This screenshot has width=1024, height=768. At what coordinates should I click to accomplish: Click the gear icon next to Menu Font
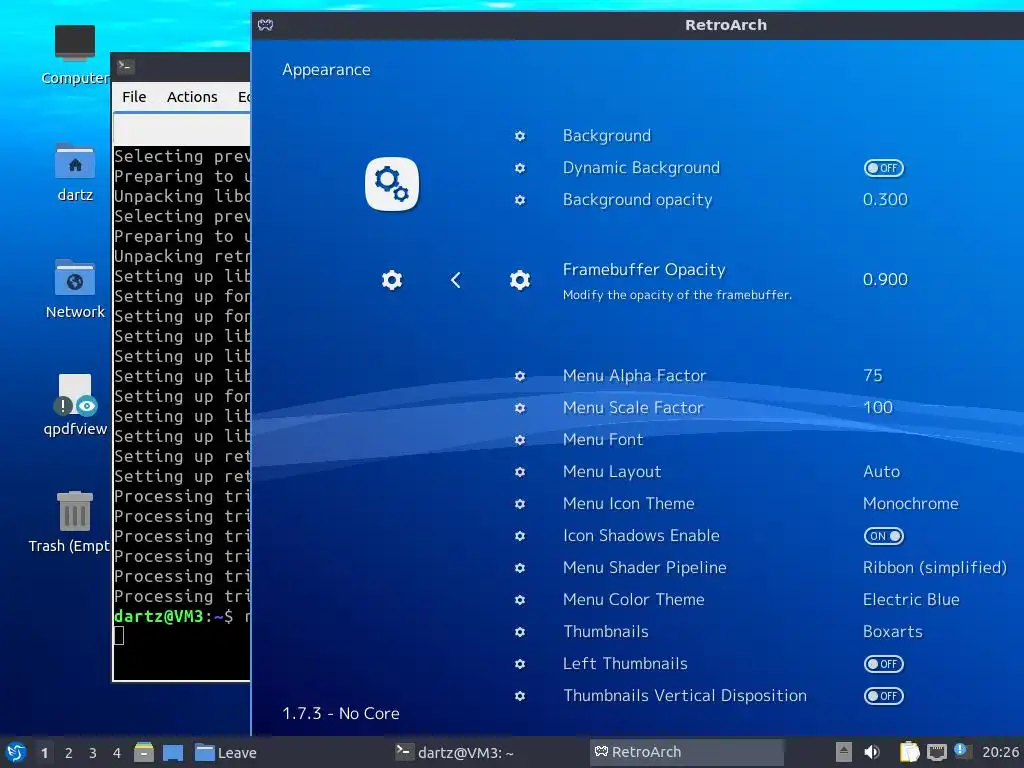pos(520,440)
